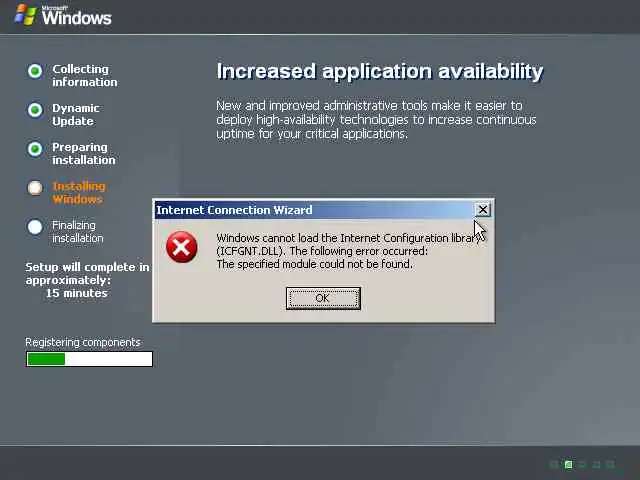The height and width of the screenshot is (480, 640).
Task: Select the Installing Windows step indicator
Action: point(35,188)
